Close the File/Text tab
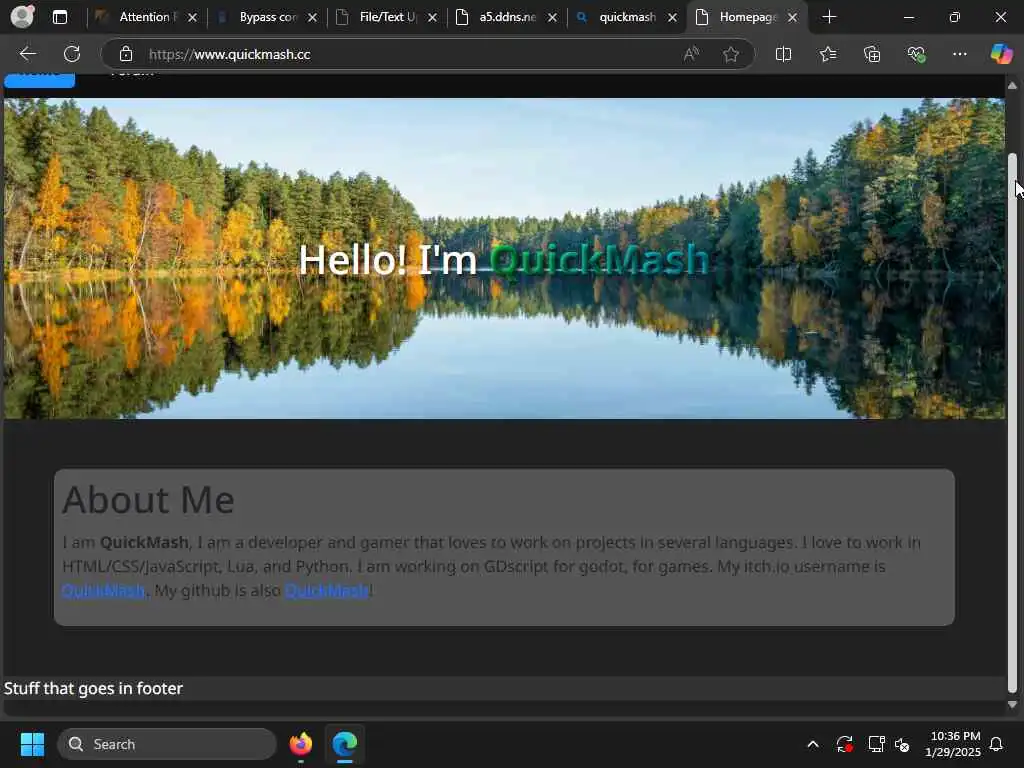The image size is (1024, 768). tap(432, 18)
